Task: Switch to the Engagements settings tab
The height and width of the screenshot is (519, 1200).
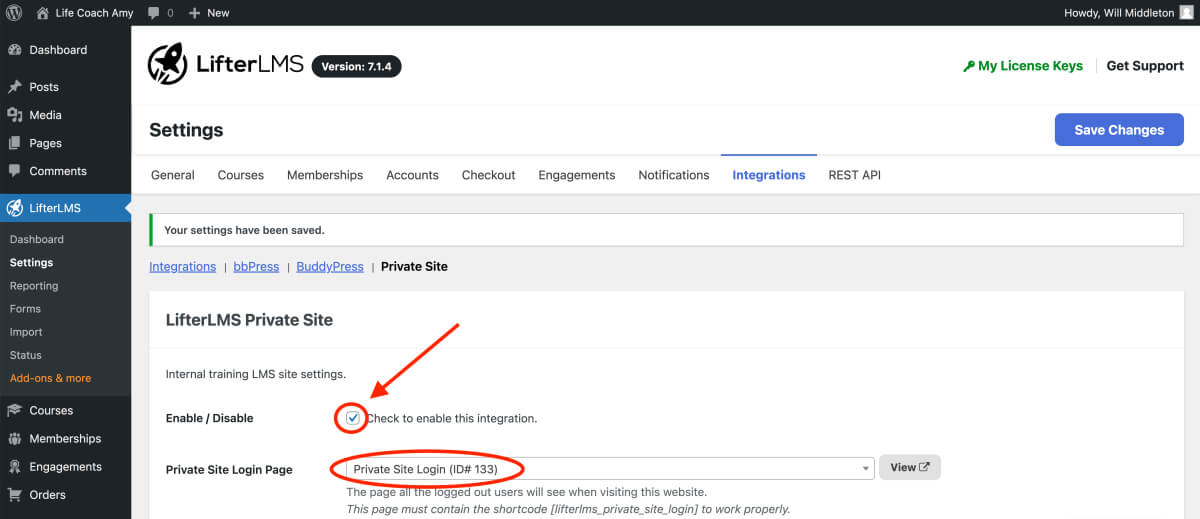Action: [x=577, y=175]
